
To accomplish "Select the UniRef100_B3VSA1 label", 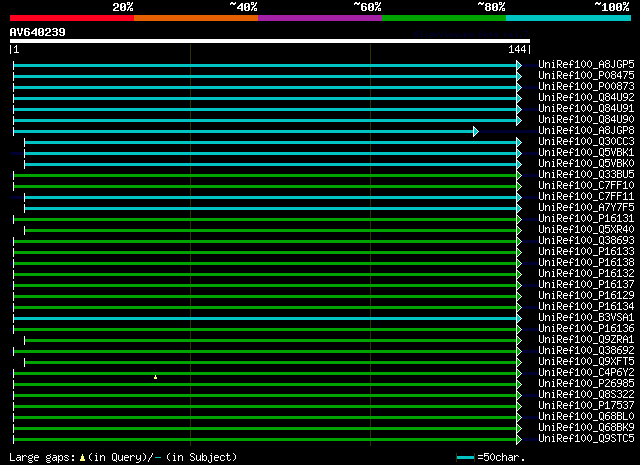I will (x=586, y=318).
